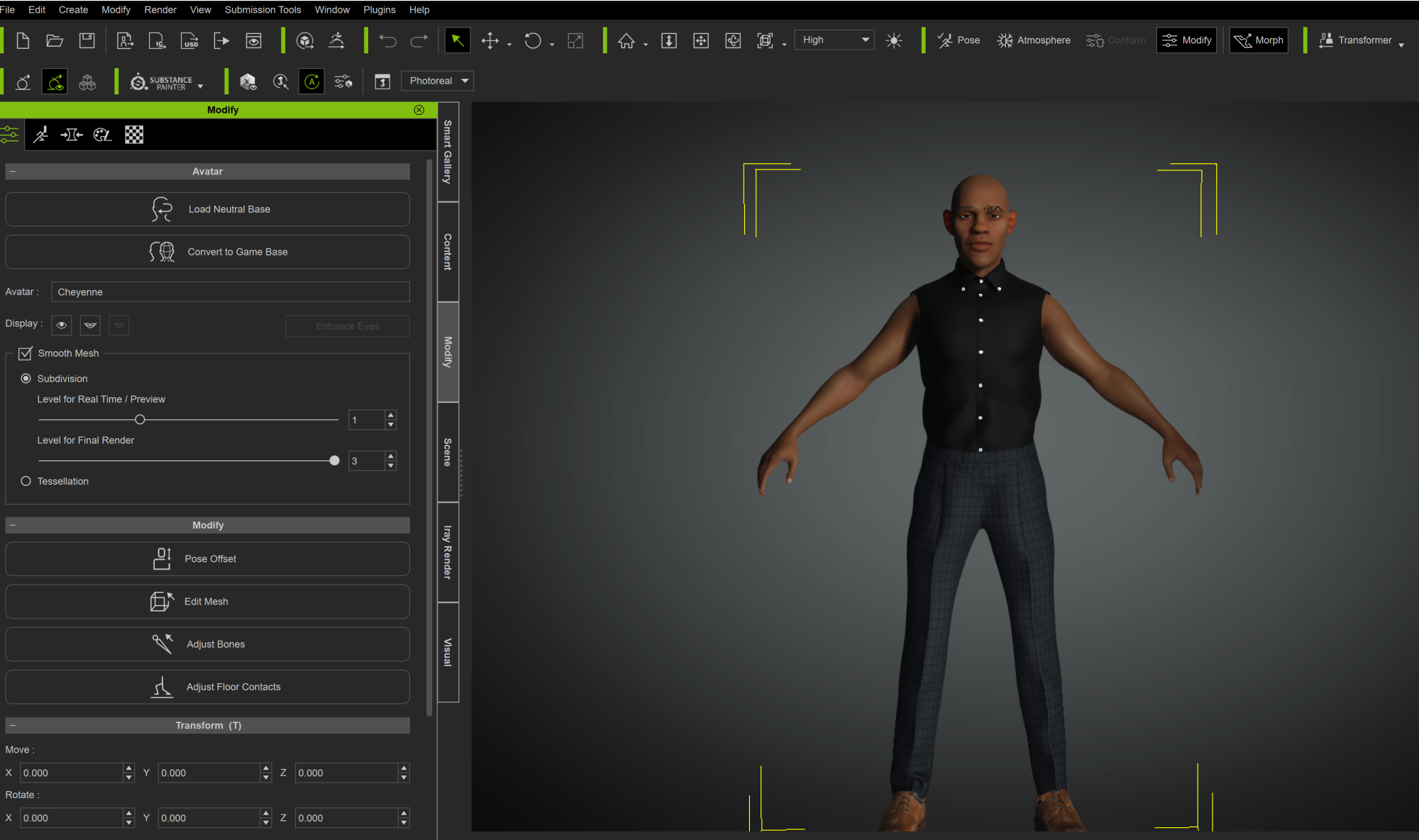Switch to Iray Render side tab
Viewport: 1419px width, 840px height.
tap(448, 552)
